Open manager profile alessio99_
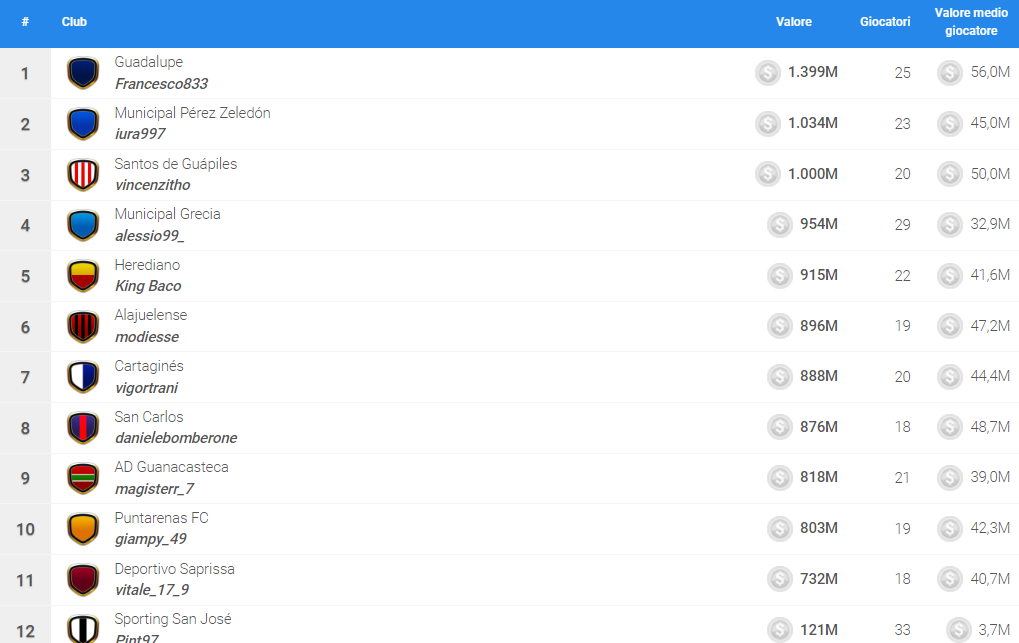 coord(149,236)
